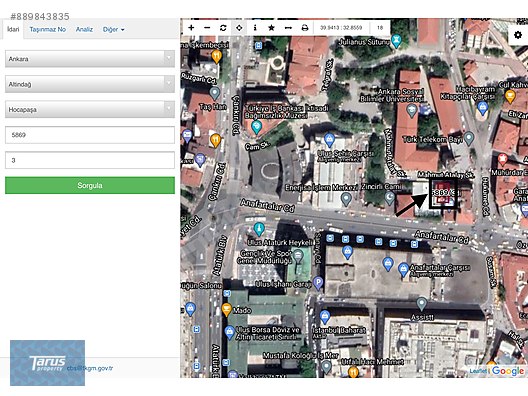This screenshot has height=396, width=528.
Task: Focus the parcel number field 3
Action: [x=90, y=160]
